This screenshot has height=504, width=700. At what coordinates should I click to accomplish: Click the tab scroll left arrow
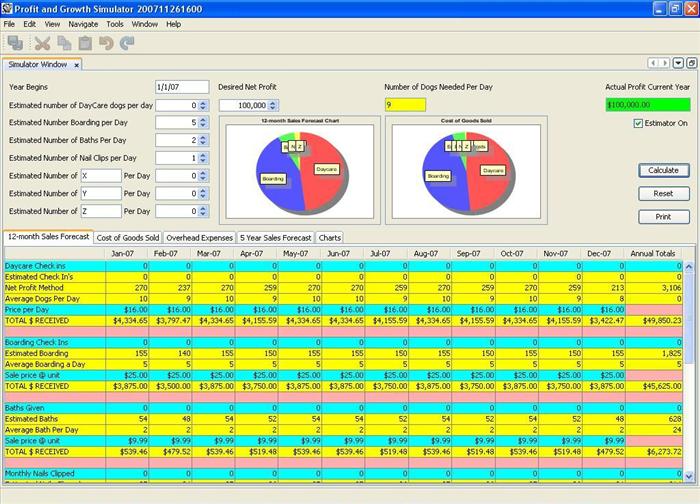pyautogui.click(x=654, y=63)
